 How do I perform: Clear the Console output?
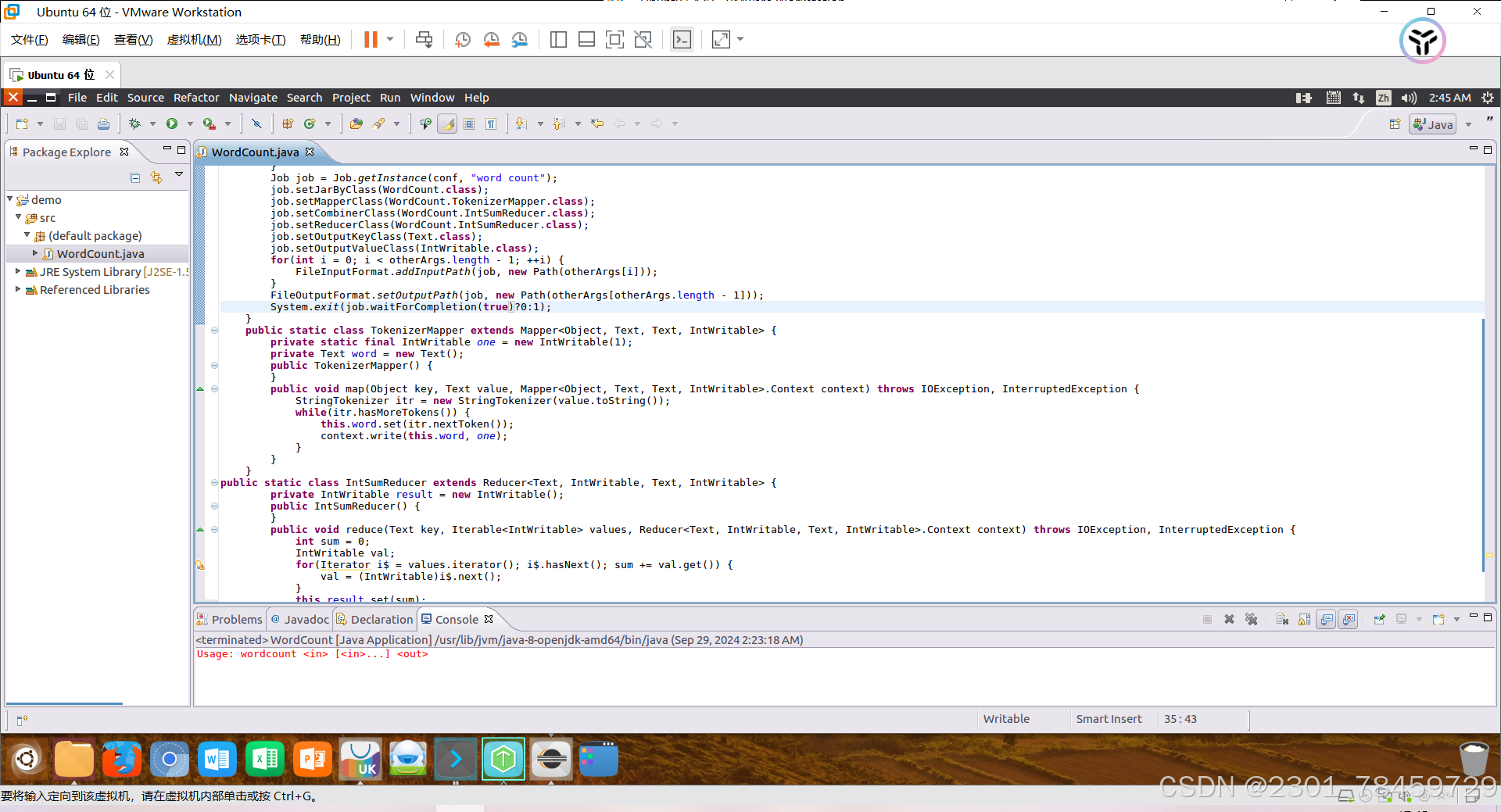pos(1283,619)
